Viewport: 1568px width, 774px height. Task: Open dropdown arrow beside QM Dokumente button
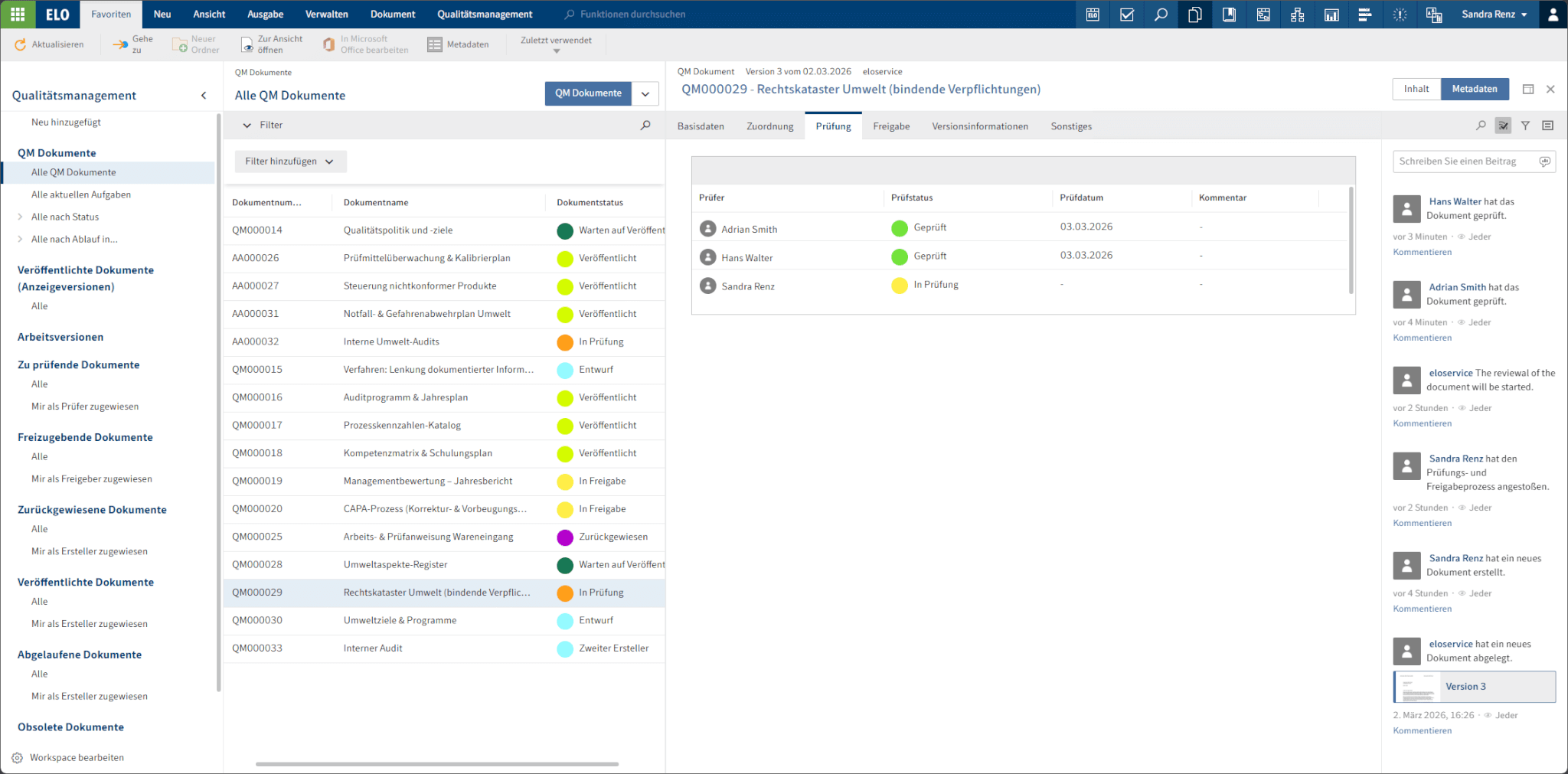[645, 93]
